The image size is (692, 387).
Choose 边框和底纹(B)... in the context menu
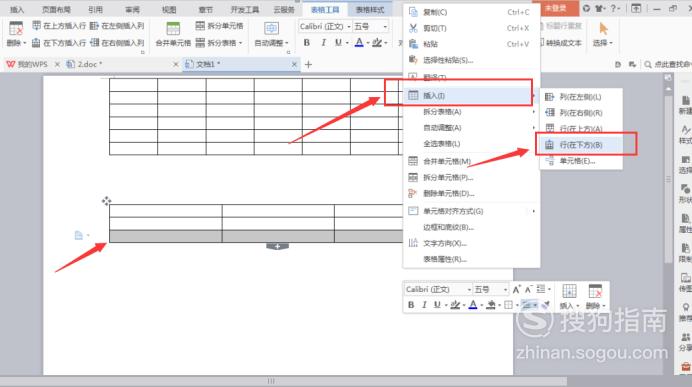[x=471, y=227]
